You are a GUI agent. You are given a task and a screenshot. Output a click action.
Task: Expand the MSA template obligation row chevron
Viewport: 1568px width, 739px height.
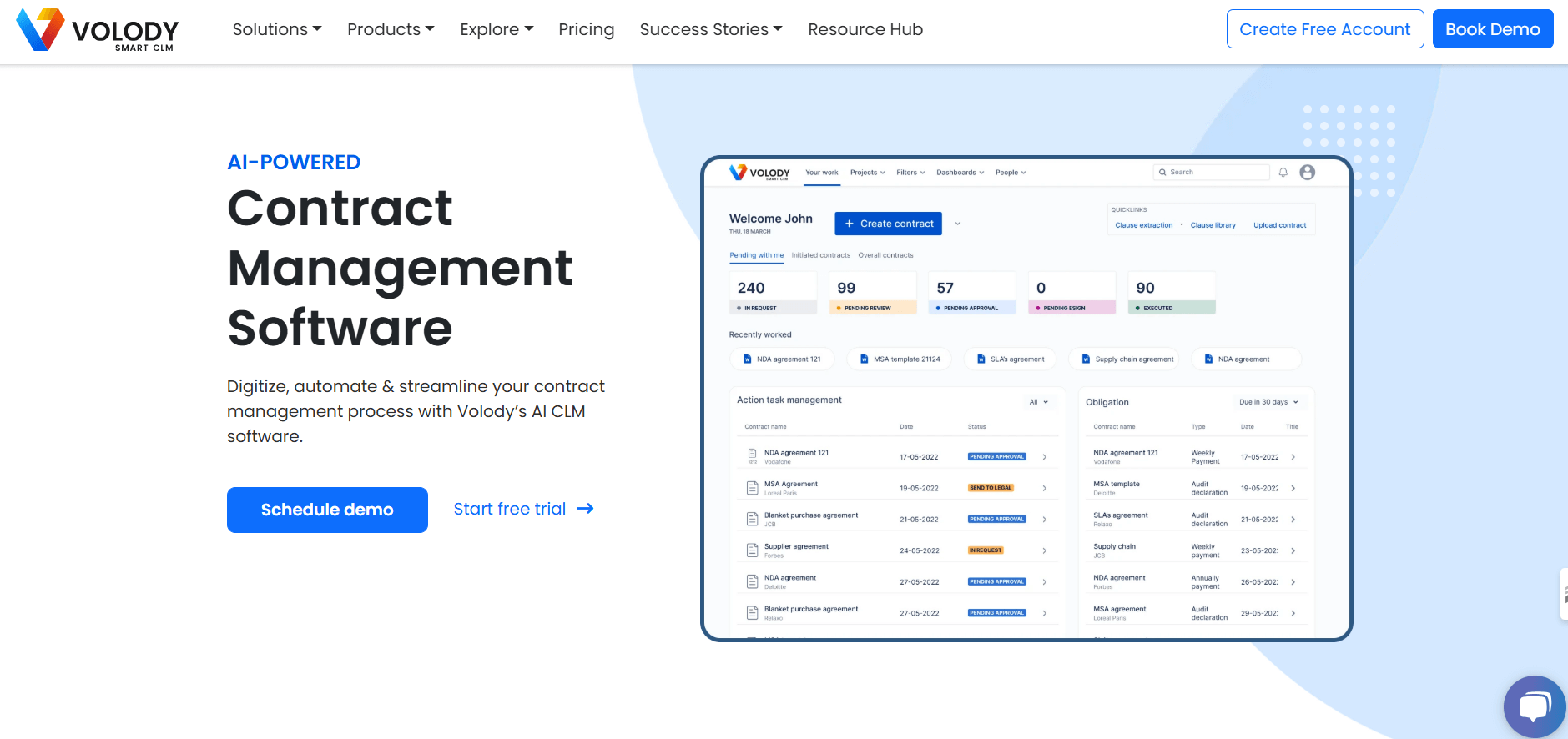(1293, 488)
